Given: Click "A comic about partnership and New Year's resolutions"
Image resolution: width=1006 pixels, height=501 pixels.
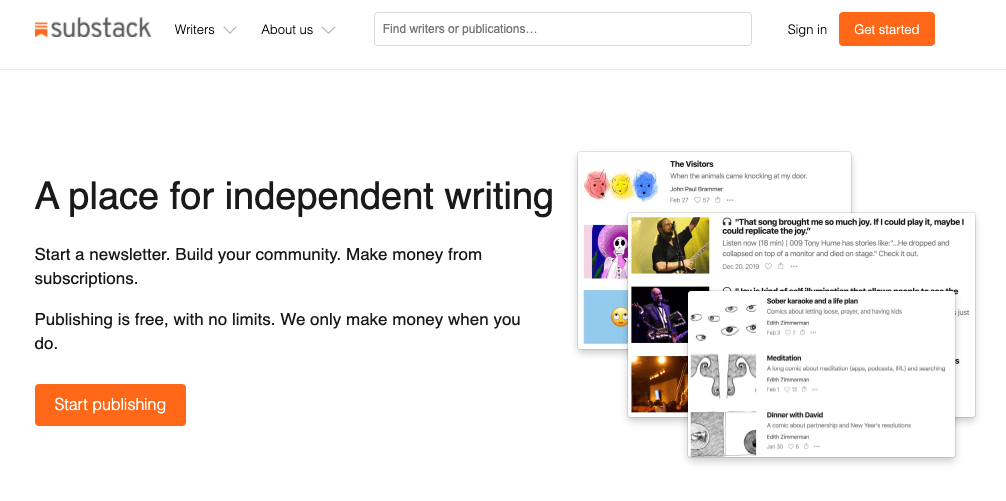Looking at the screenshot, I should tap(839, 425).
